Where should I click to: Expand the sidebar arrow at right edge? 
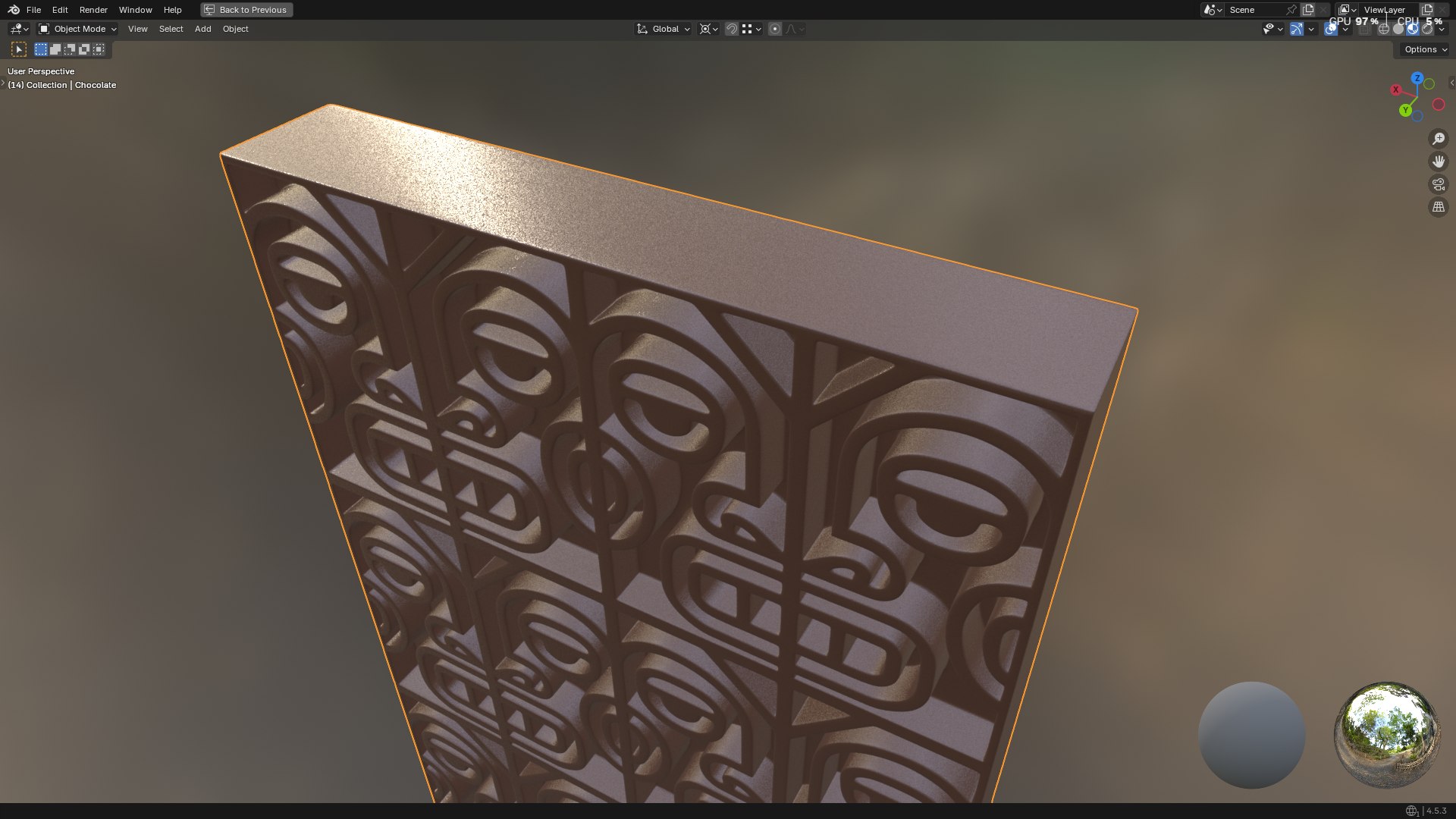tap(1451, 83)
